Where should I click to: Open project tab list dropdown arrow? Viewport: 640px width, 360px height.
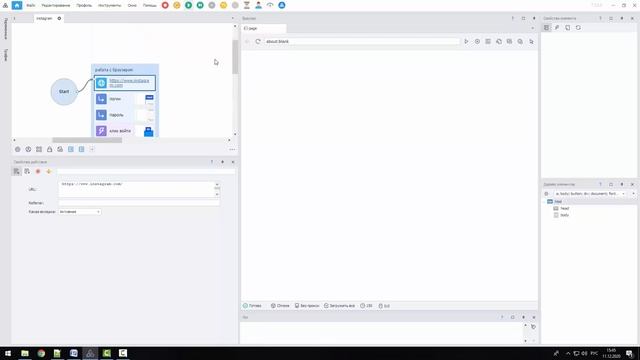coord(233,18)
